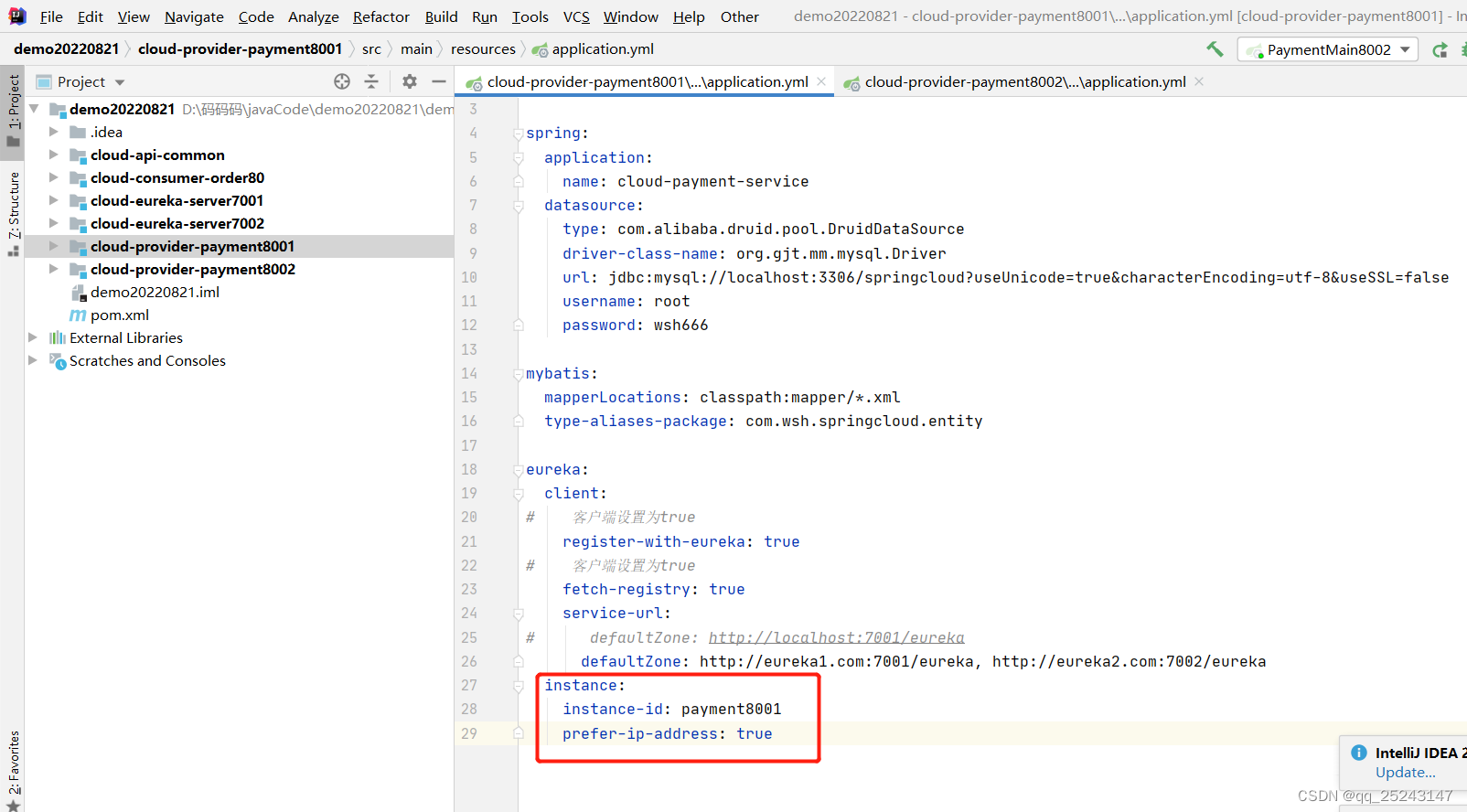This screenshot has height=812, width=1467.
Task: Click fold marker beside instance: line
Action: [x=519, y=686]
